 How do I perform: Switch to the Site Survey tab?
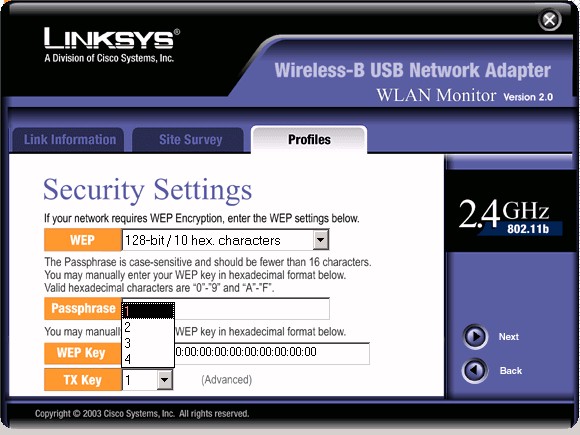[189, 140]
